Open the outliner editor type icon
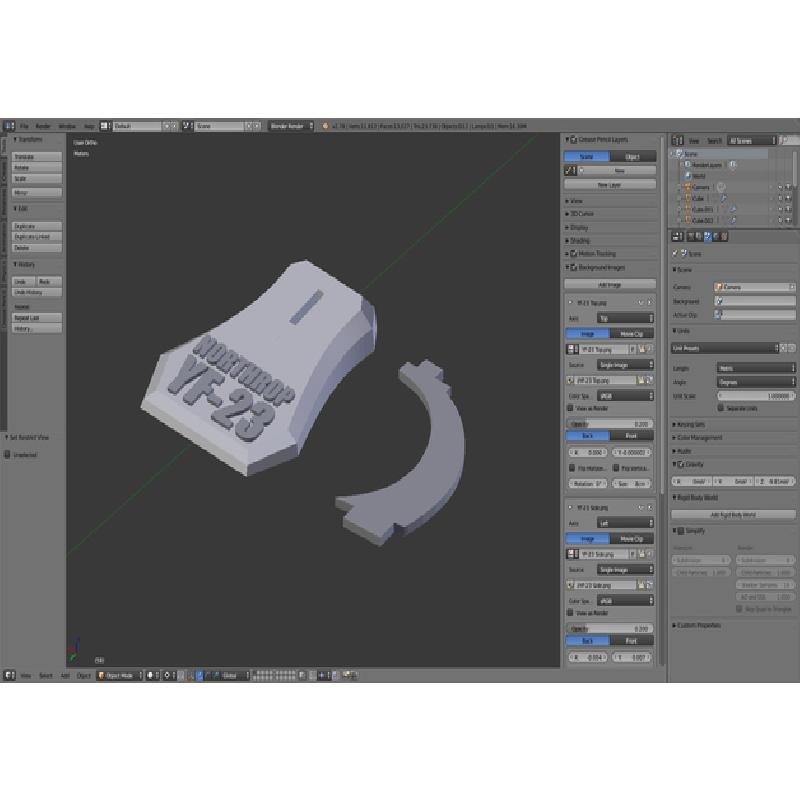The height and width of the screenshot is (800, 800). point(678,140)
